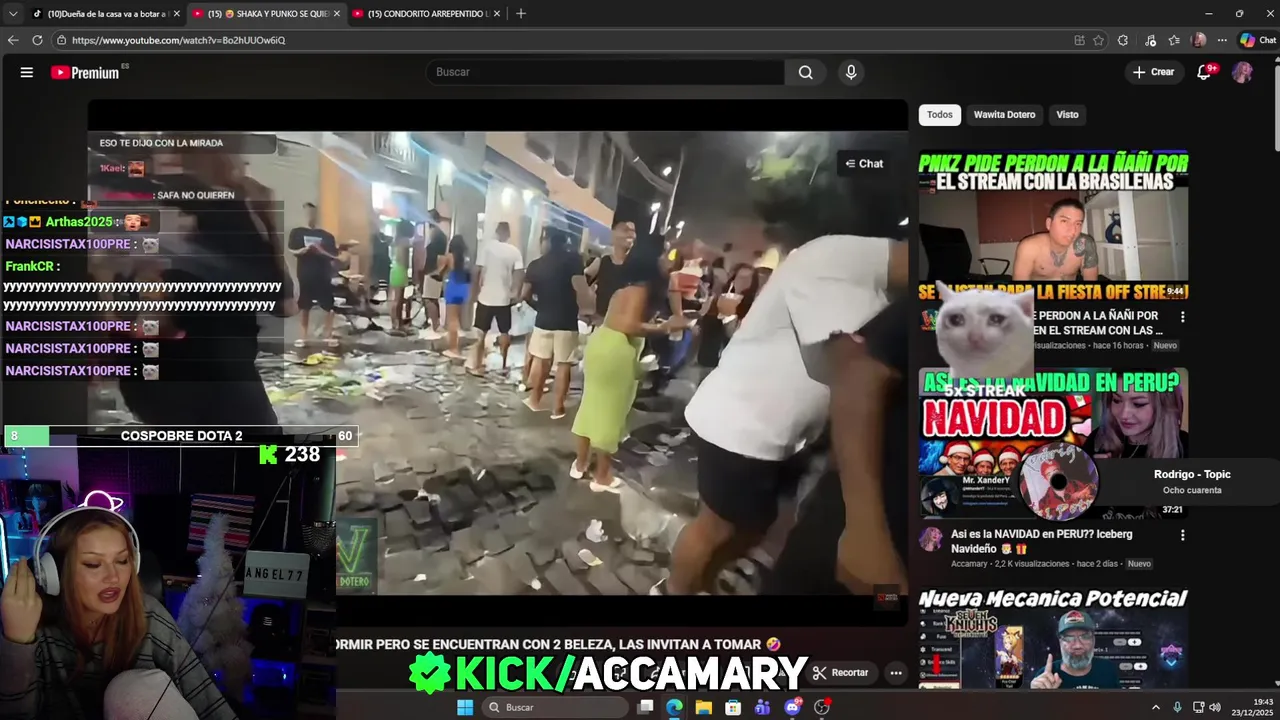Switch to the SHAKA Y PUNKO tab
This screenshot has width=1280, height=720.
267,13
